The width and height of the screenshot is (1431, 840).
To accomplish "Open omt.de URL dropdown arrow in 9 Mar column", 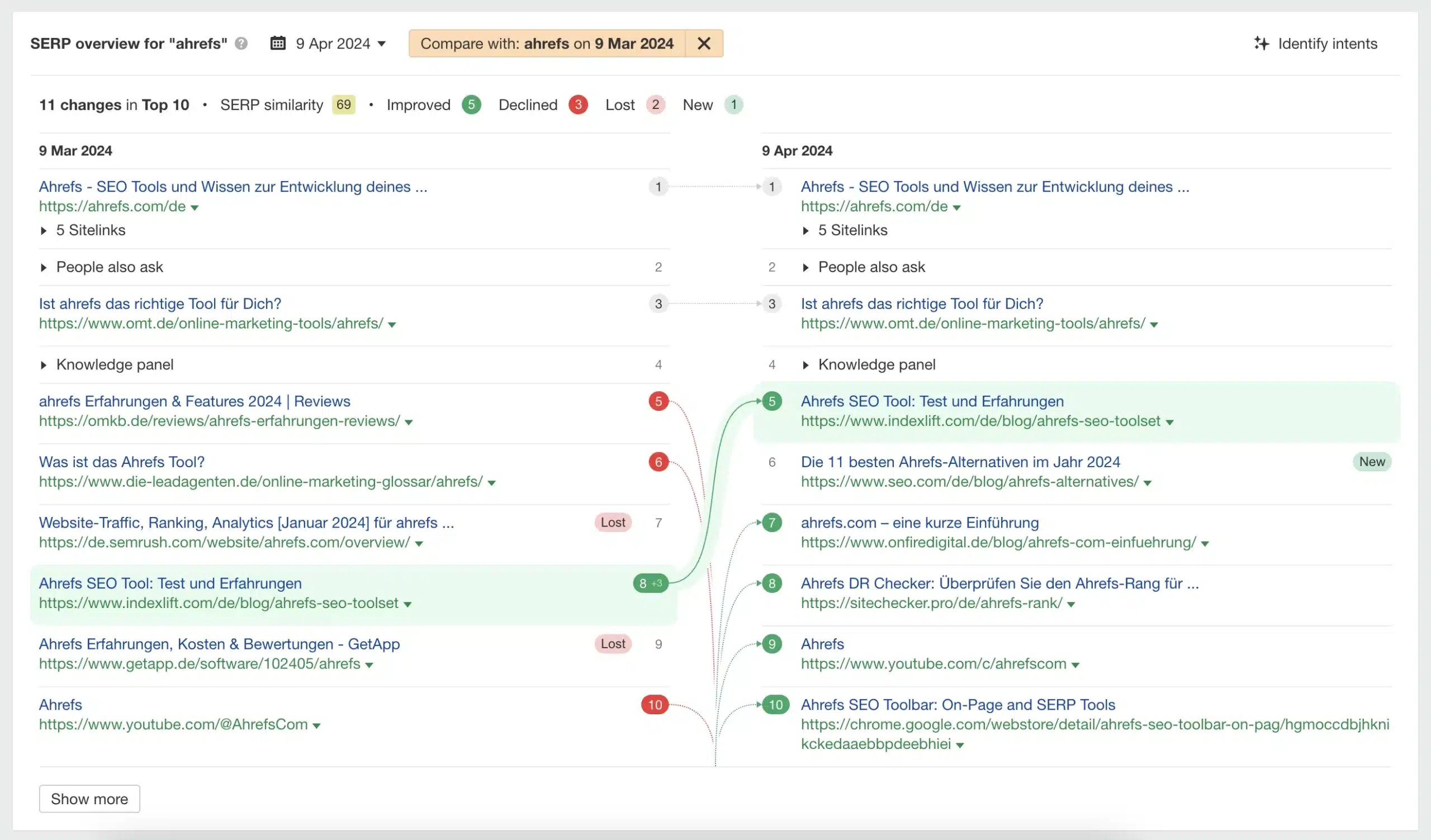I will point(392,325).
